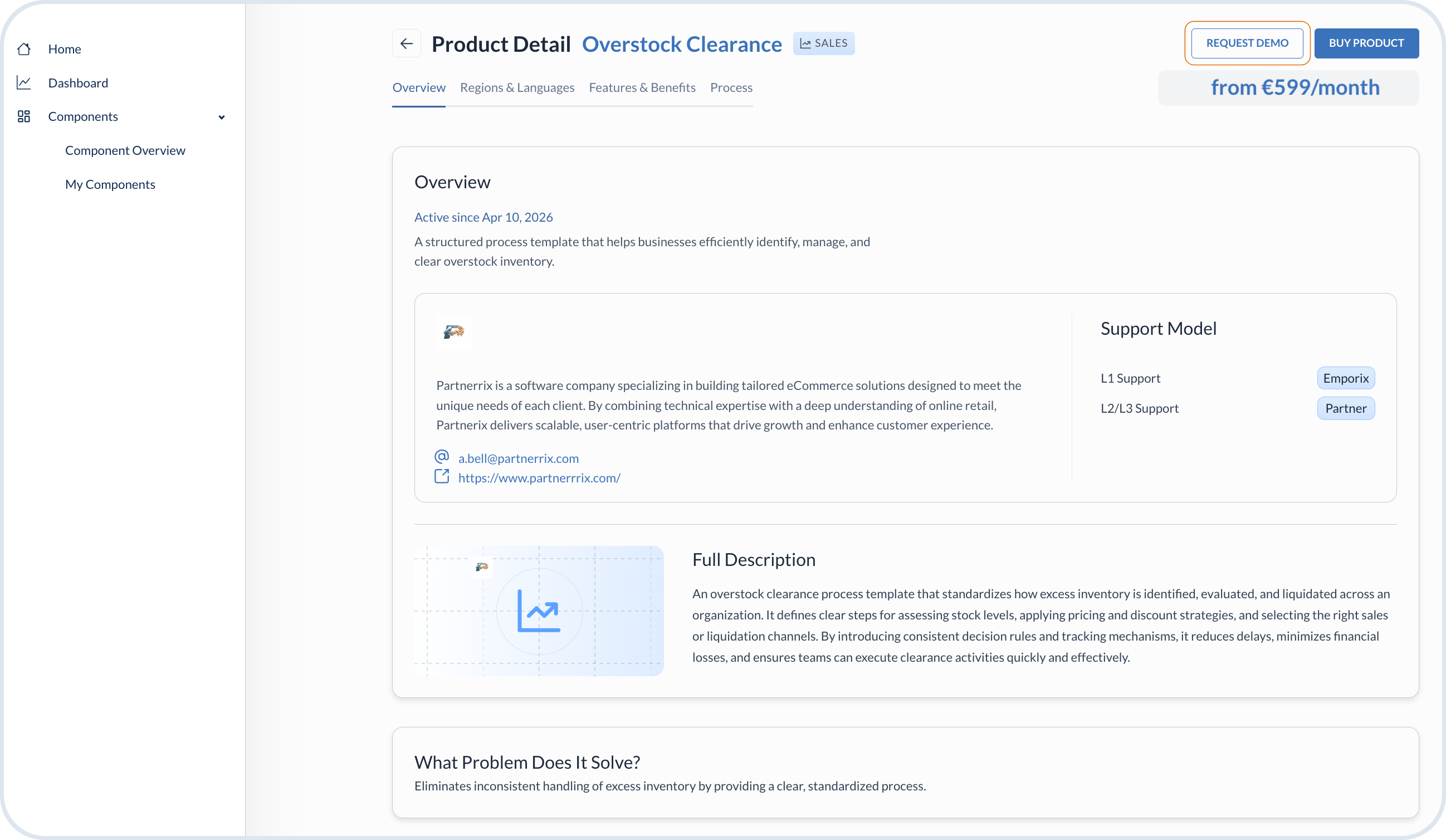Click the 'L2/L3 Support' label

click(1139, 408)
